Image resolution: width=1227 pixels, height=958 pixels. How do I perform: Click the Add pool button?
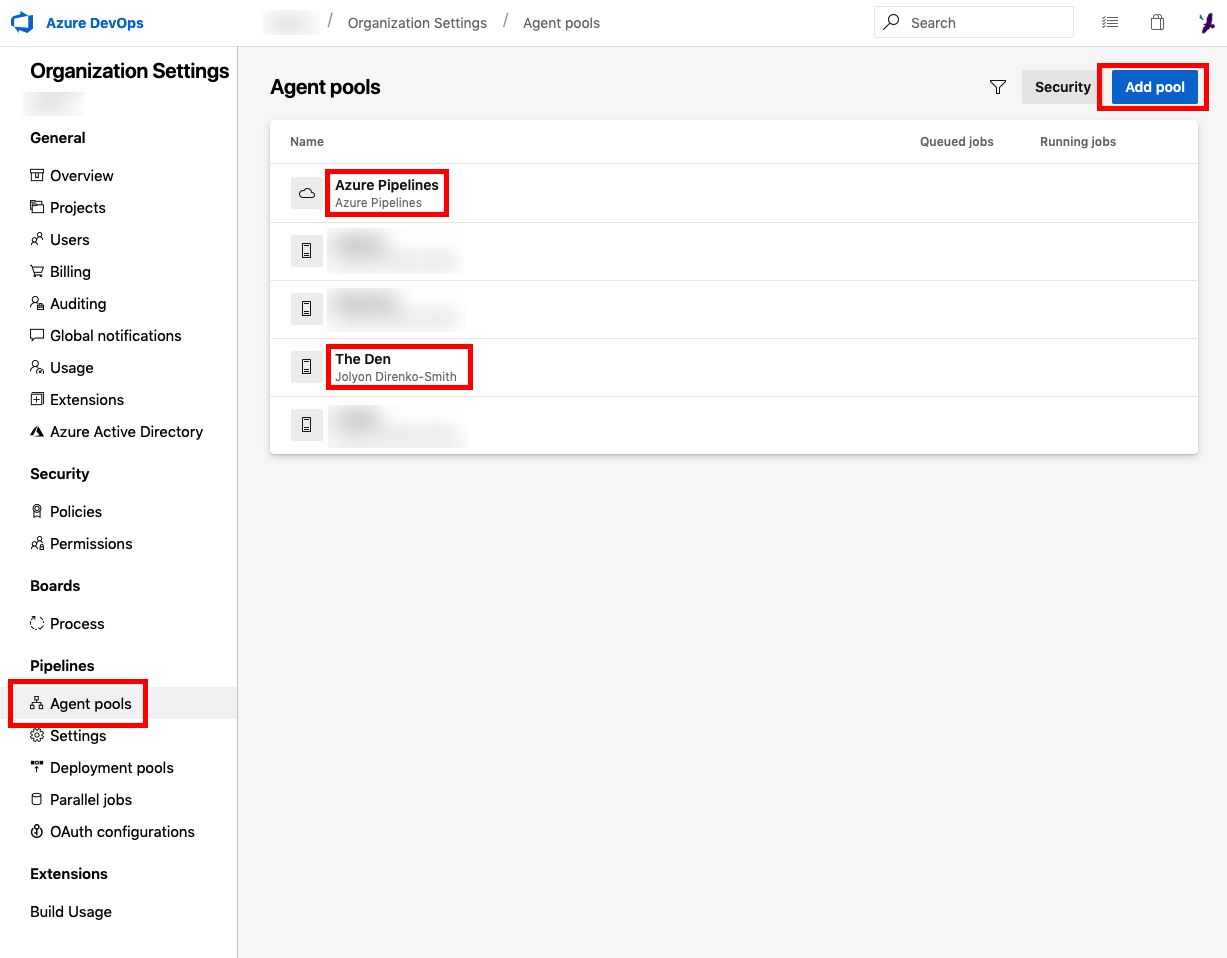click(x=1155, y=87)
